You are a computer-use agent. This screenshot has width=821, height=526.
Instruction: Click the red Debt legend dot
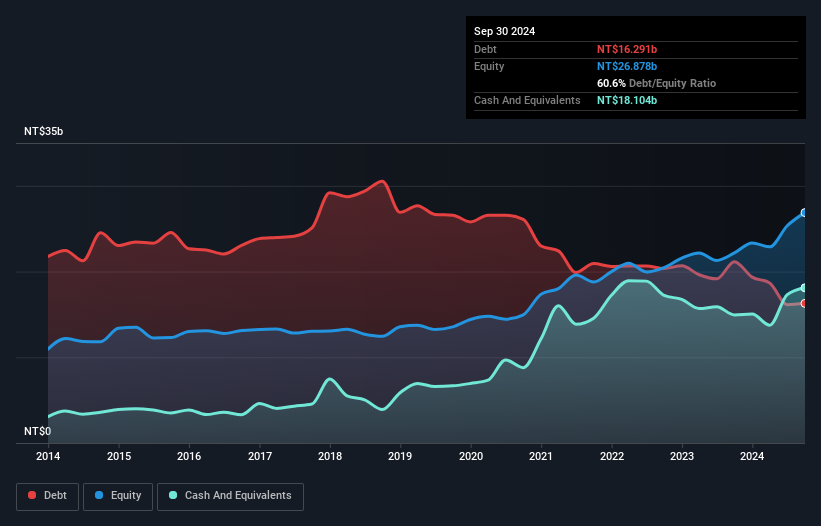(32, 495)
